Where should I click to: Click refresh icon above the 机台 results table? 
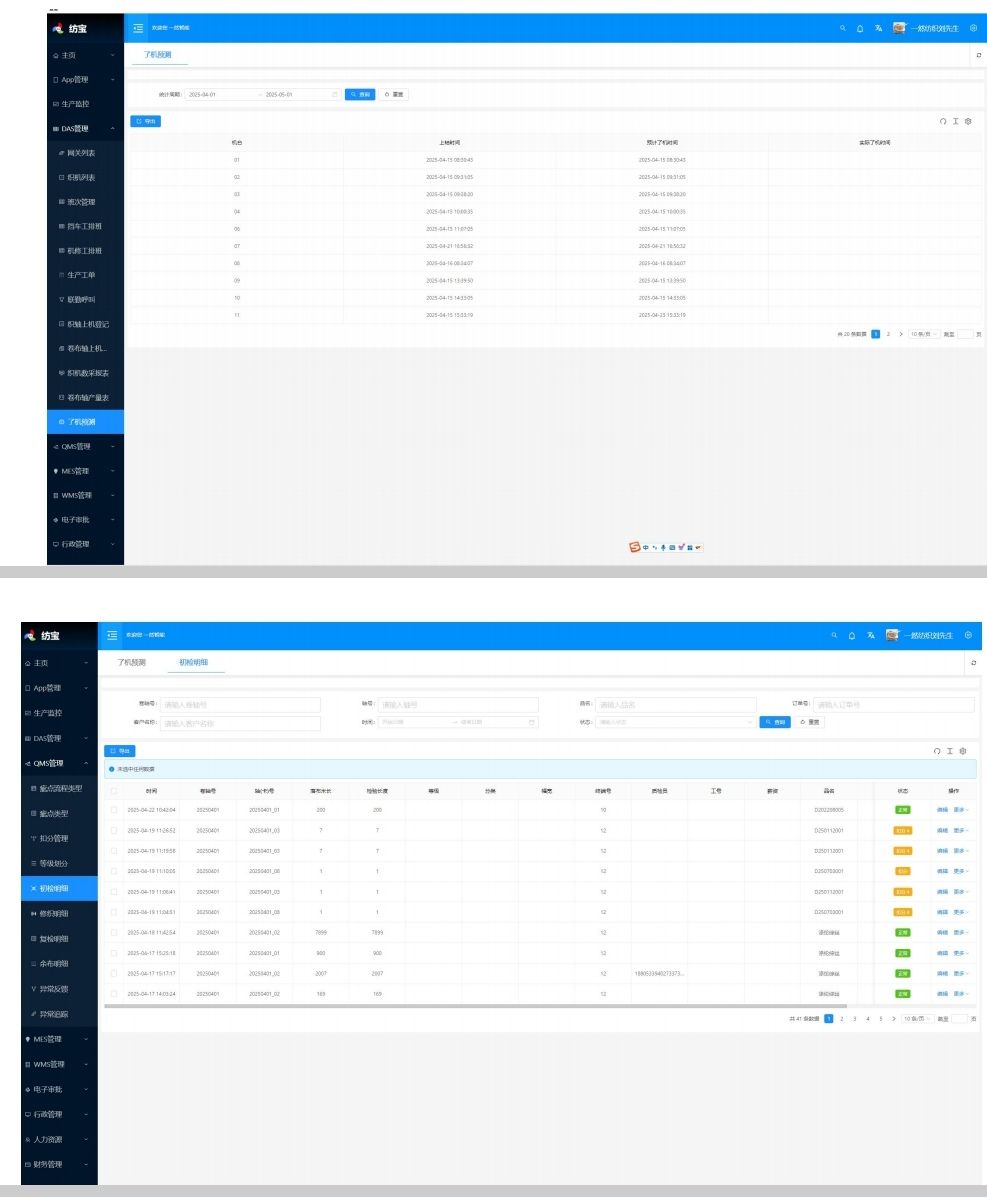coord(942,121)
